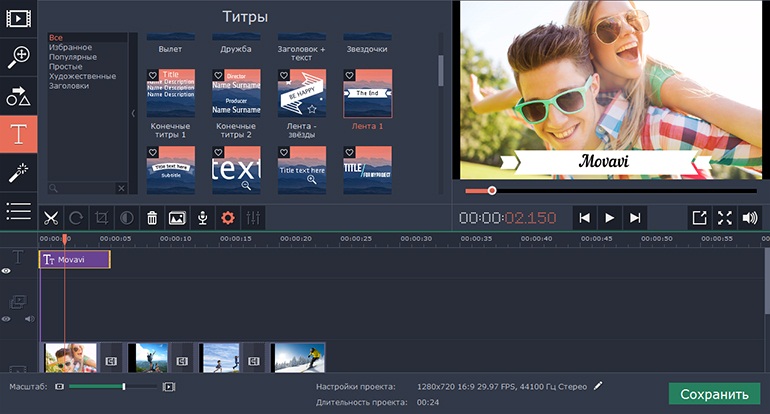This screenshot has width=770, height=414.
Task: Select the TITLE for my project thumbnail
Action: click(x=367, y=170)
